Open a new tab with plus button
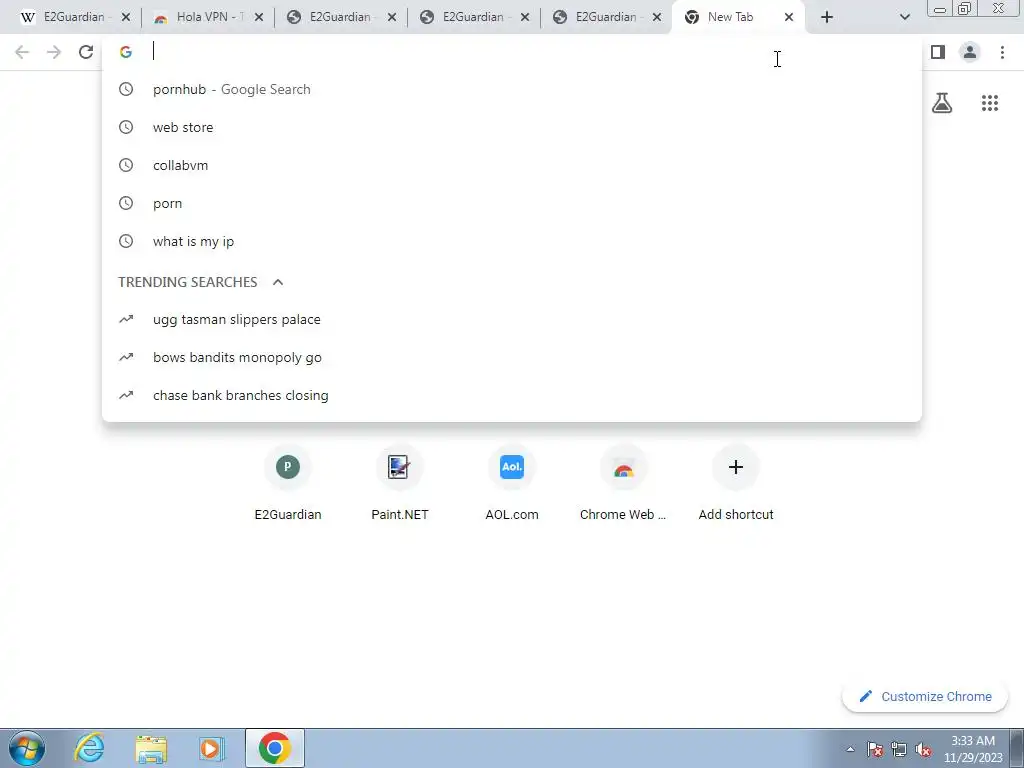The width and height of the screenshot is (1024, 768). pos(827,18)
